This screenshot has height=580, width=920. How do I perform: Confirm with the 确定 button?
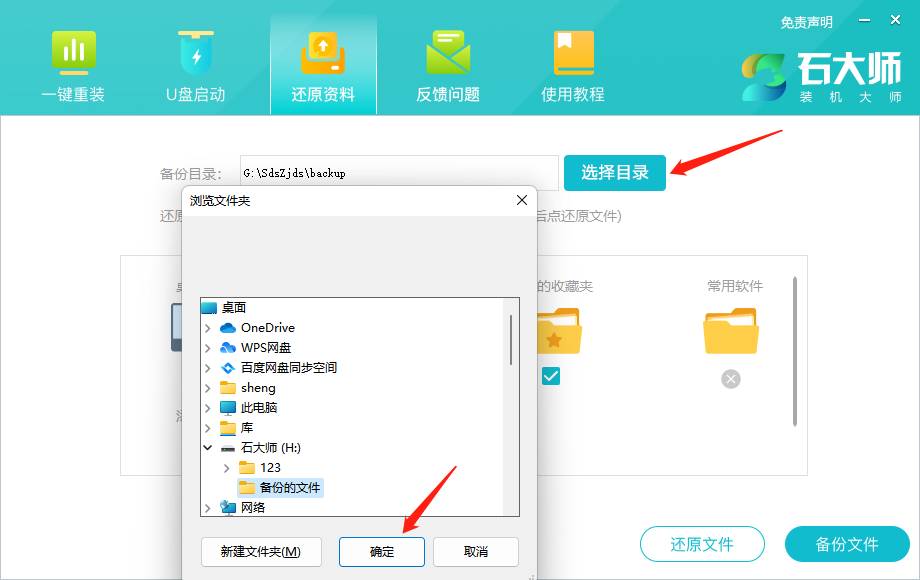click(382, 552)
